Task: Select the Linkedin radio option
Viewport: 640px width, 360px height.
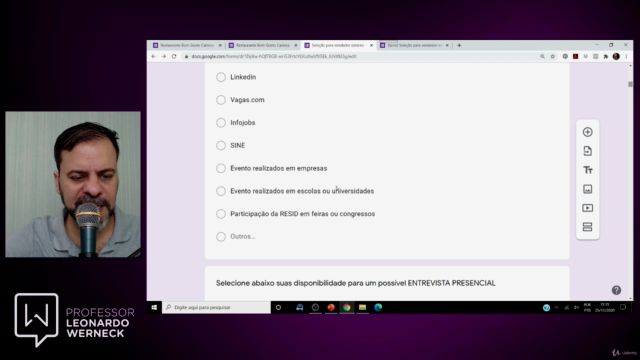Action: pos(221,77)
